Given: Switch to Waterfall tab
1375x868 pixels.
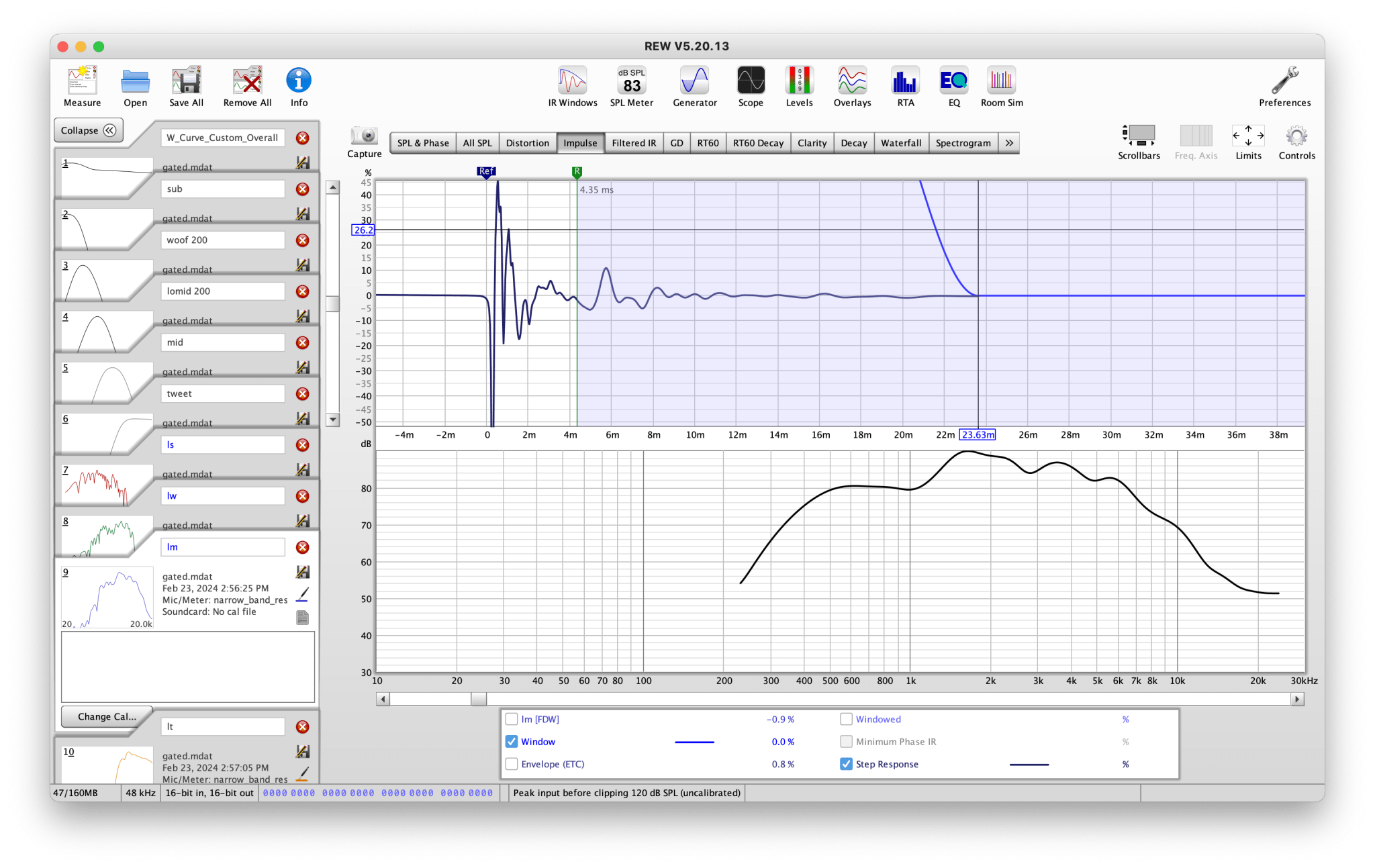Looking at the screenshot, I should click(901, 143).
